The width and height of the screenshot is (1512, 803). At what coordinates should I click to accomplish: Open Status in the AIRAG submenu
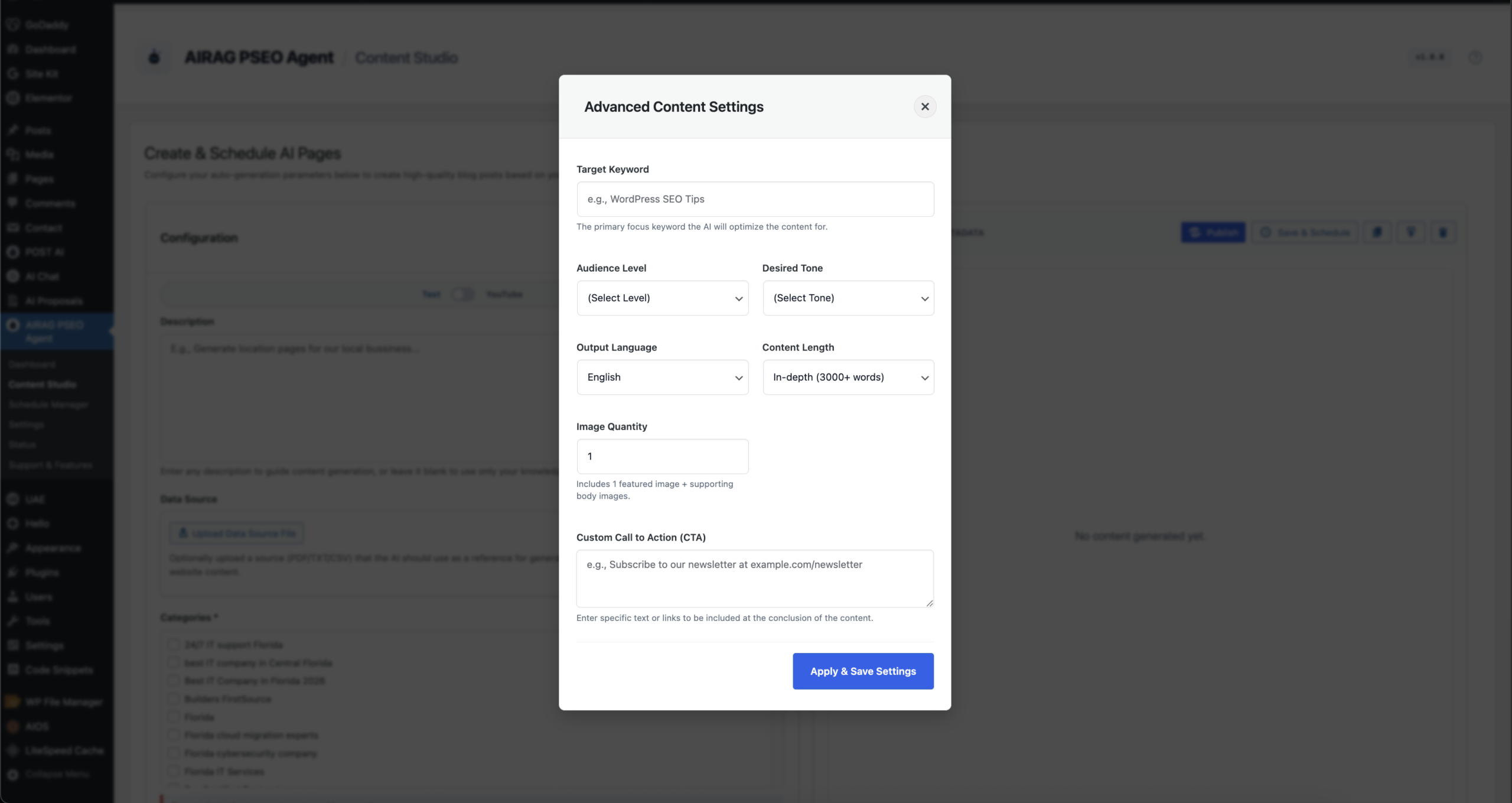[x=22, y=444]
